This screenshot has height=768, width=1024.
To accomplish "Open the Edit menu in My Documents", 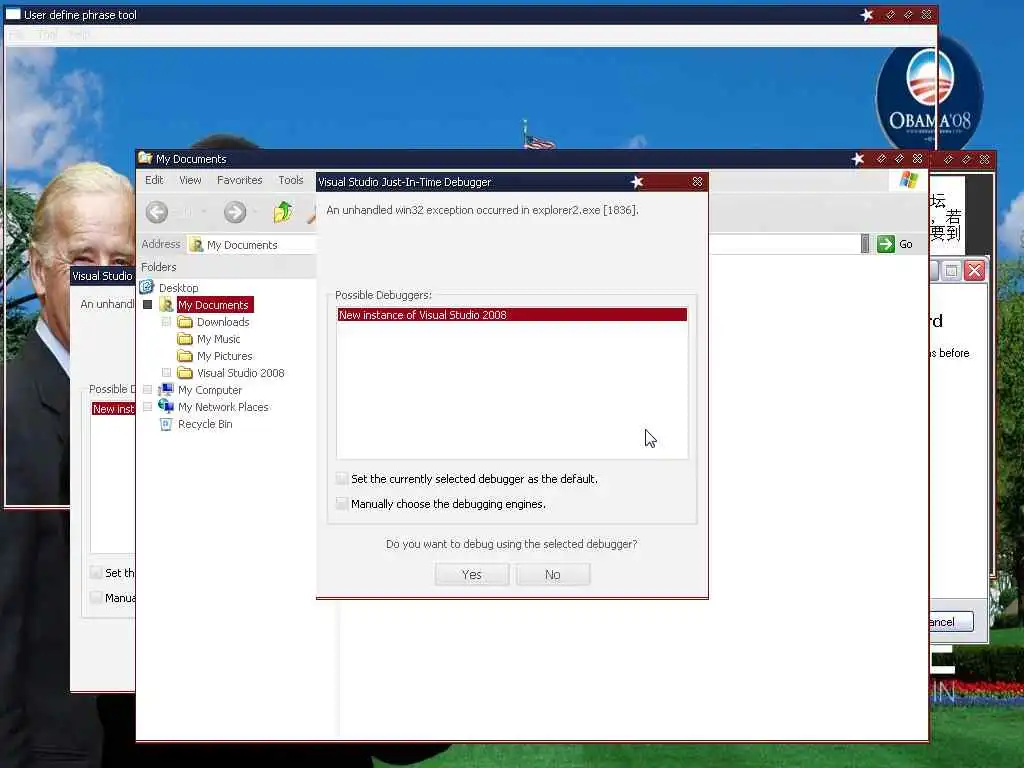I will tap(154, 180).
